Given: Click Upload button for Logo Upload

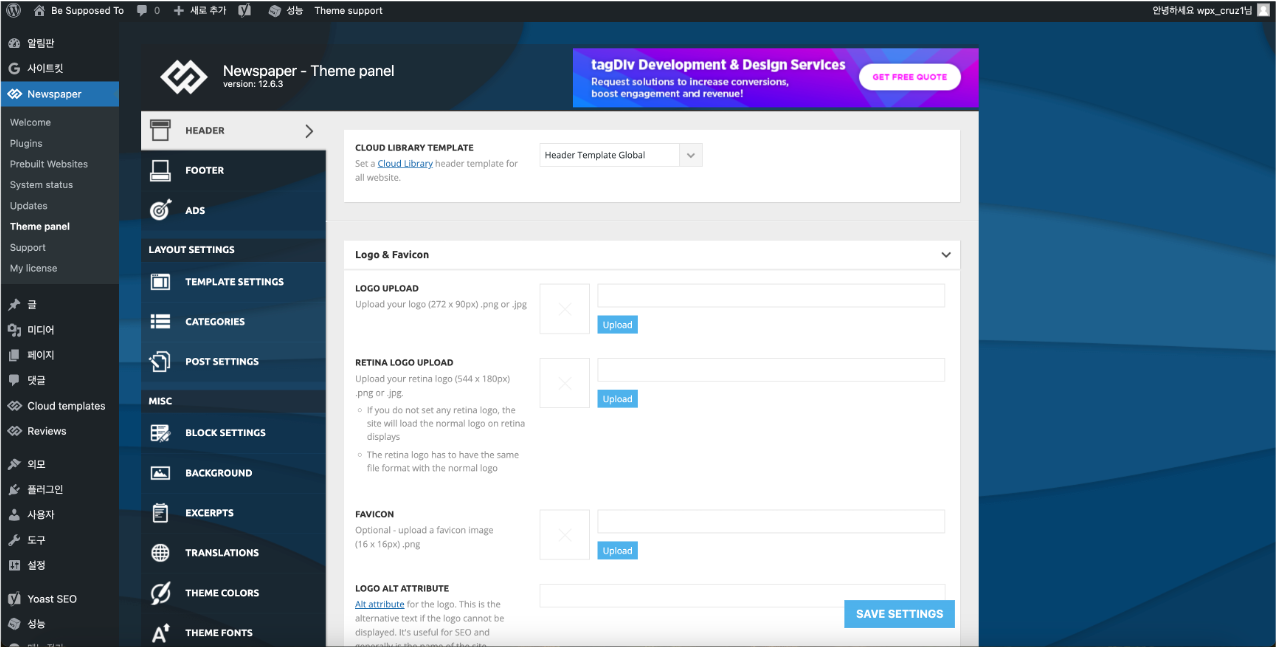Looking at the screenshot, I should tap(617, 325).
